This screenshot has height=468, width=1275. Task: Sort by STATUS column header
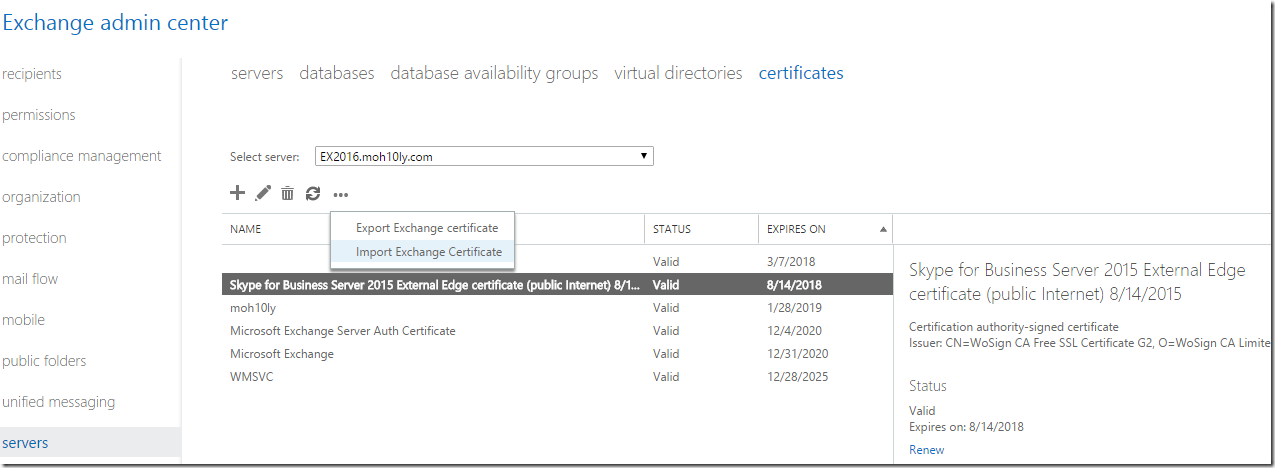tap(672, 229)
